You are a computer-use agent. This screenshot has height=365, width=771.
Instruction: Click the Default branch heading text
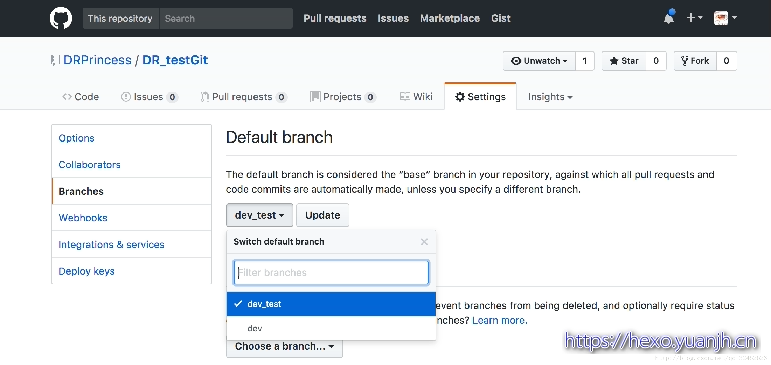(279, 137)
